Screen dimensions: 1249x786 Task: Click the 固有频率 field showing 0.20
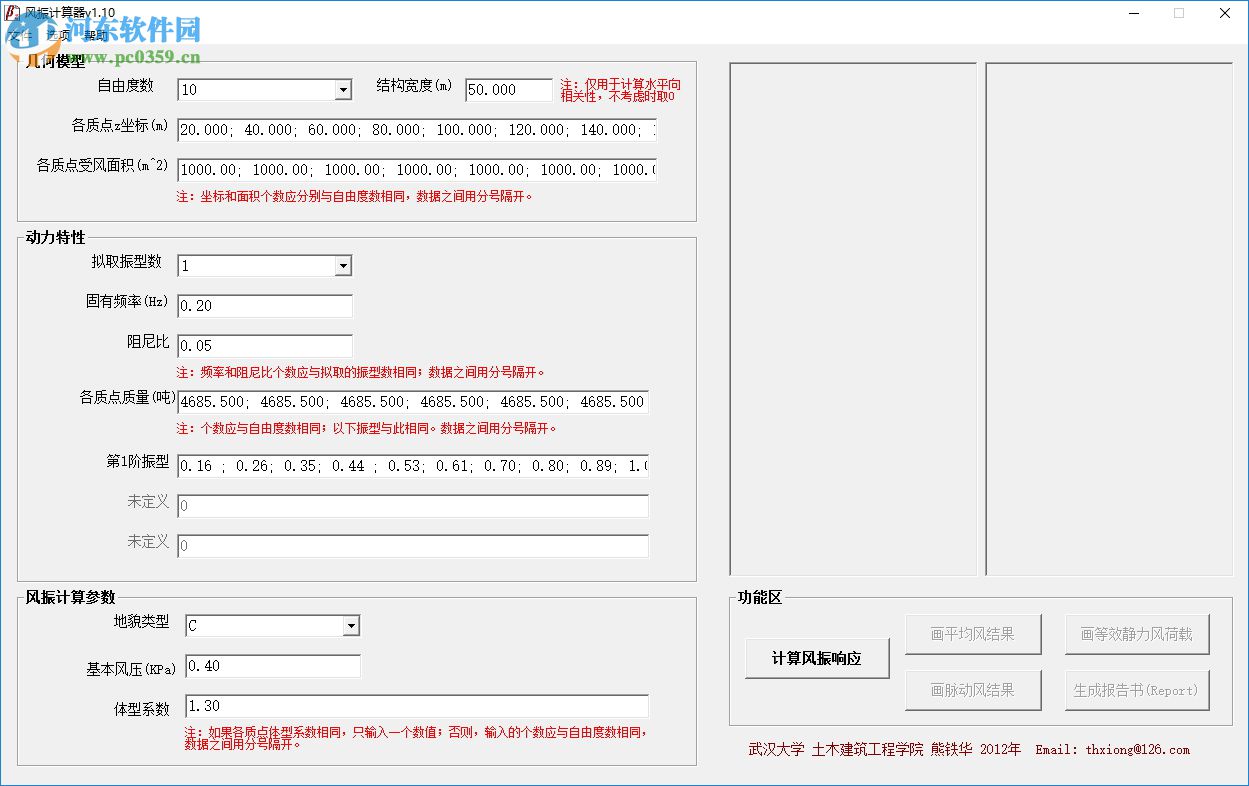point(264,306)
